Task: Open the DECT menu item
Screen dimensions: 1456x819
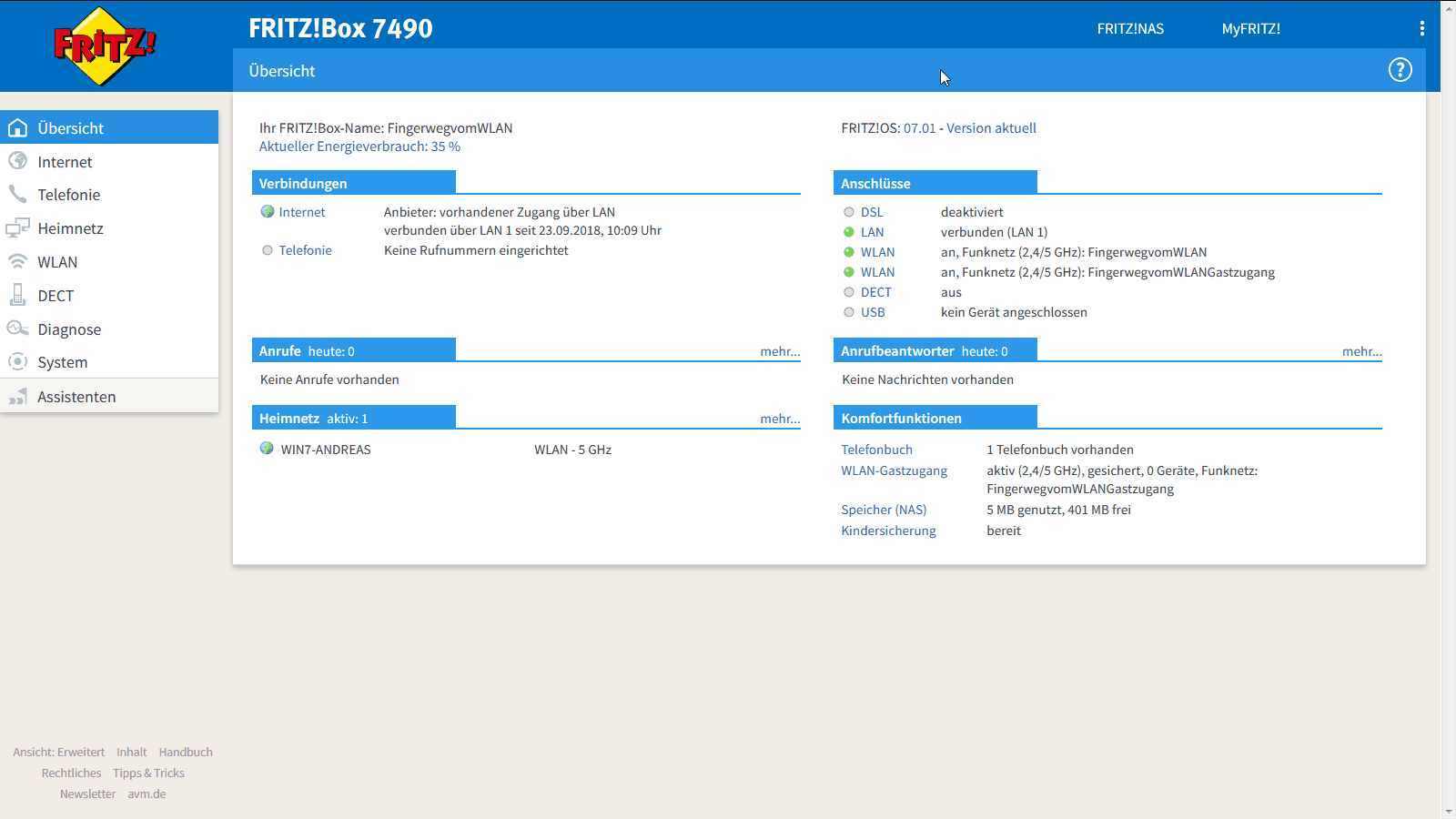Action: point(109,296)
